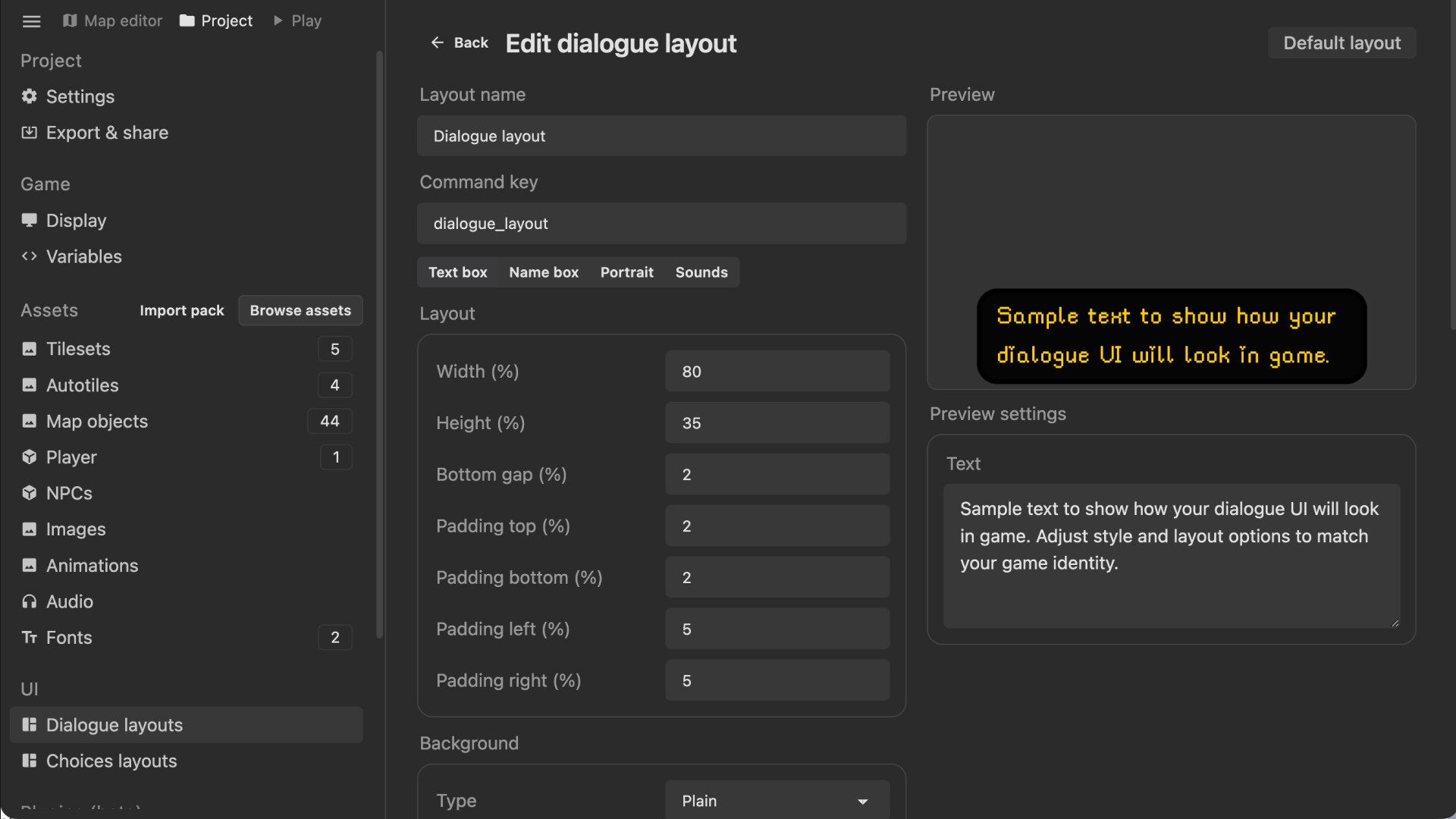Image resolution: width=1456 pixels, height=819 pixels.
Task: Open Settings in the sidebar
Action: [x=186, y=96]
